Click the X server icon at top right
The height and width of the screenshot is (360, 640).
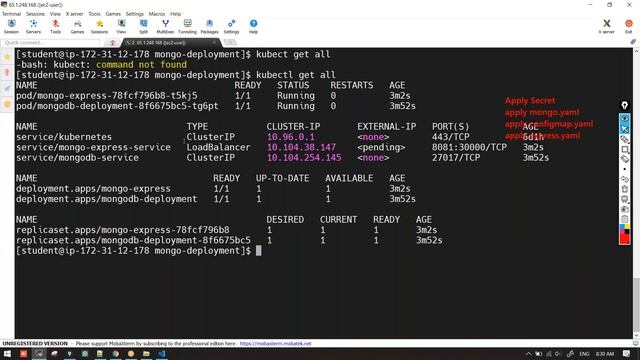pyautogui.click(x=607, y=27)
